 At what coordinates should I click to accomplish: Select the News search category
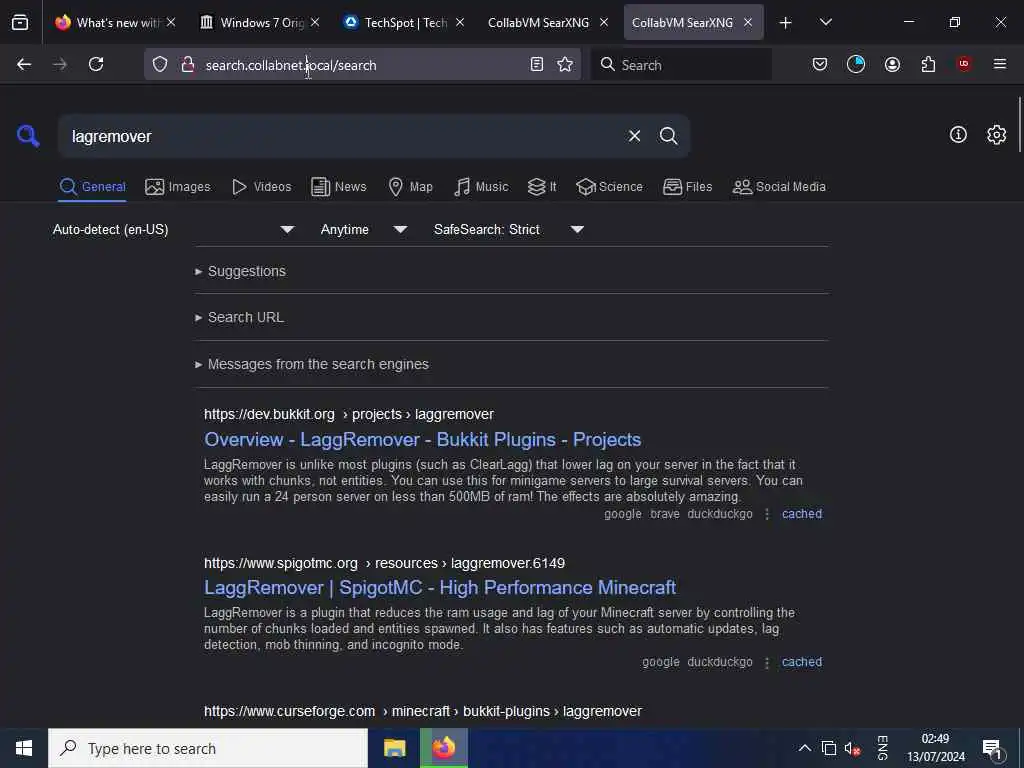tap(339, 187)
